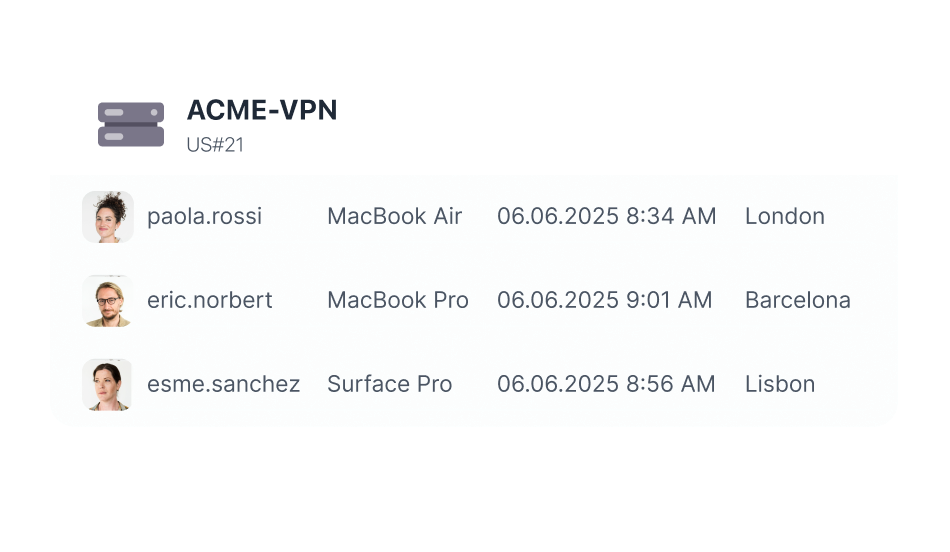This screenshot has height=552, width=950.
Task: Open the paola.rossi username
Action: coord(204,217)
